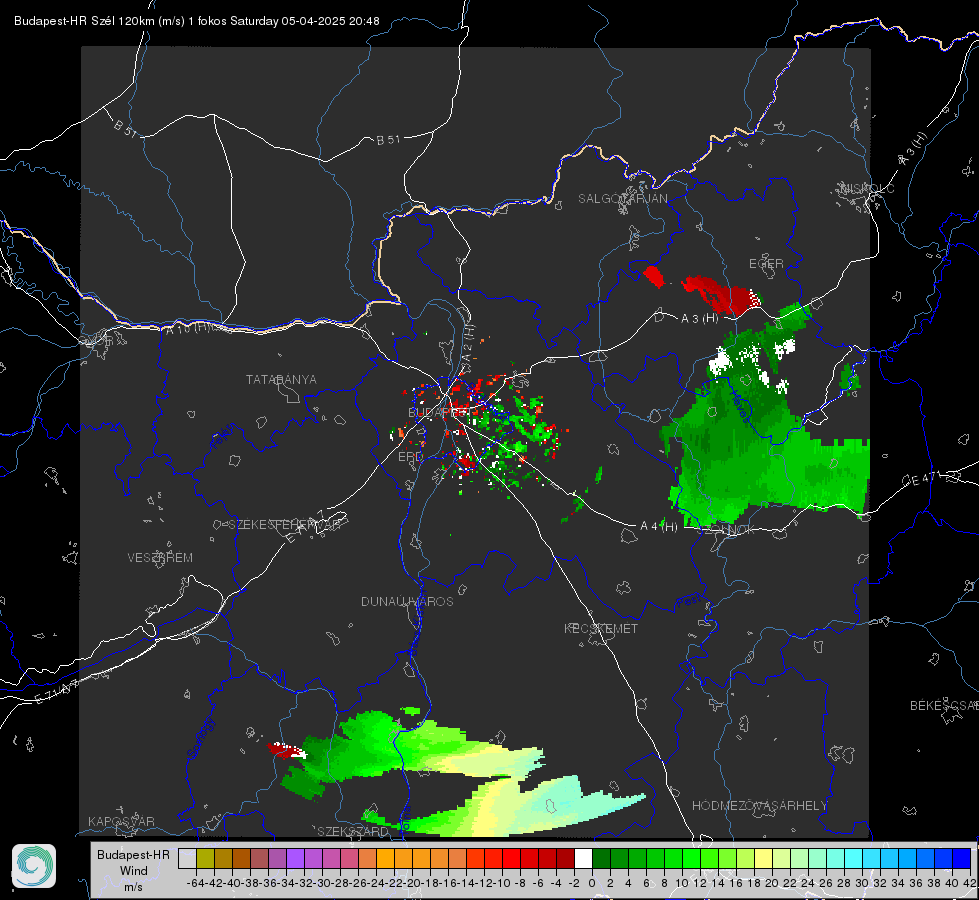The height and width of the screenshot is (900, 979).
Task: Click the MISKOLC city label
Action: tap(867, 188)
